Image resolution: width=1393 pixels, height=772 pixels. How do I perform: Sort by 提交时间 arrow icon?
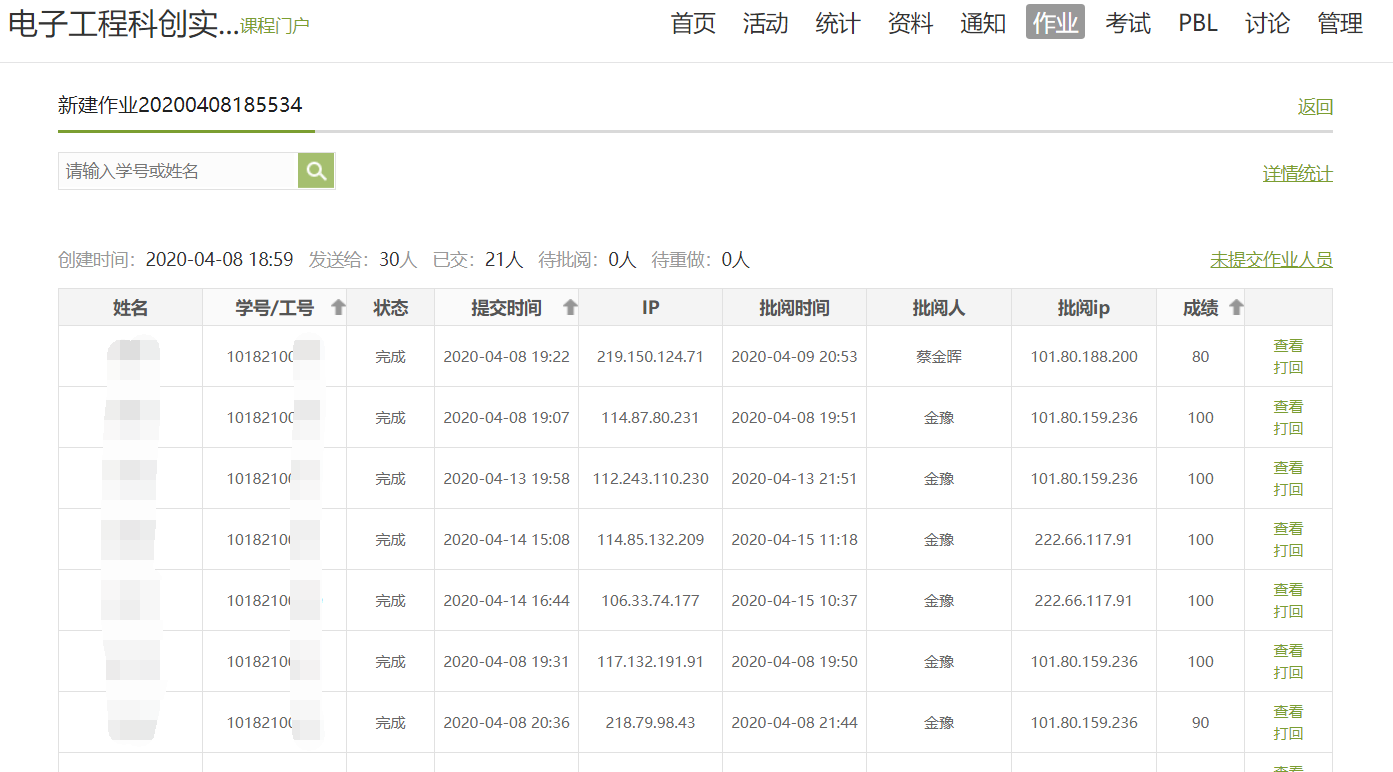point(570,308)
